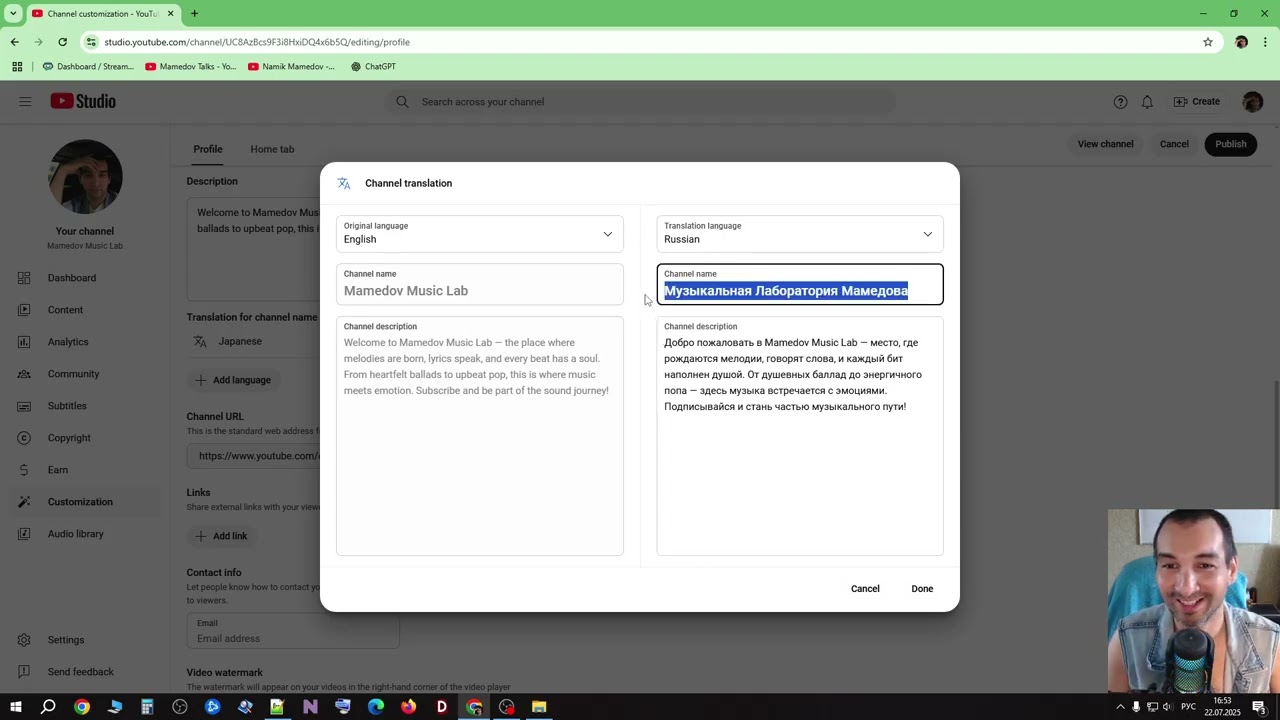Open Windows taskbar search
This screenshot has height=720, width=1280.
48,707
